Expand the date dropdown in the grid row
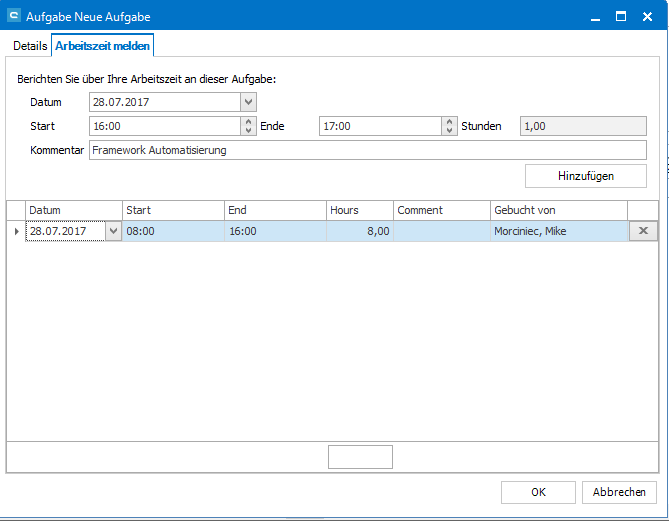Viewport: 669px width, 522px height. (112, 231)
